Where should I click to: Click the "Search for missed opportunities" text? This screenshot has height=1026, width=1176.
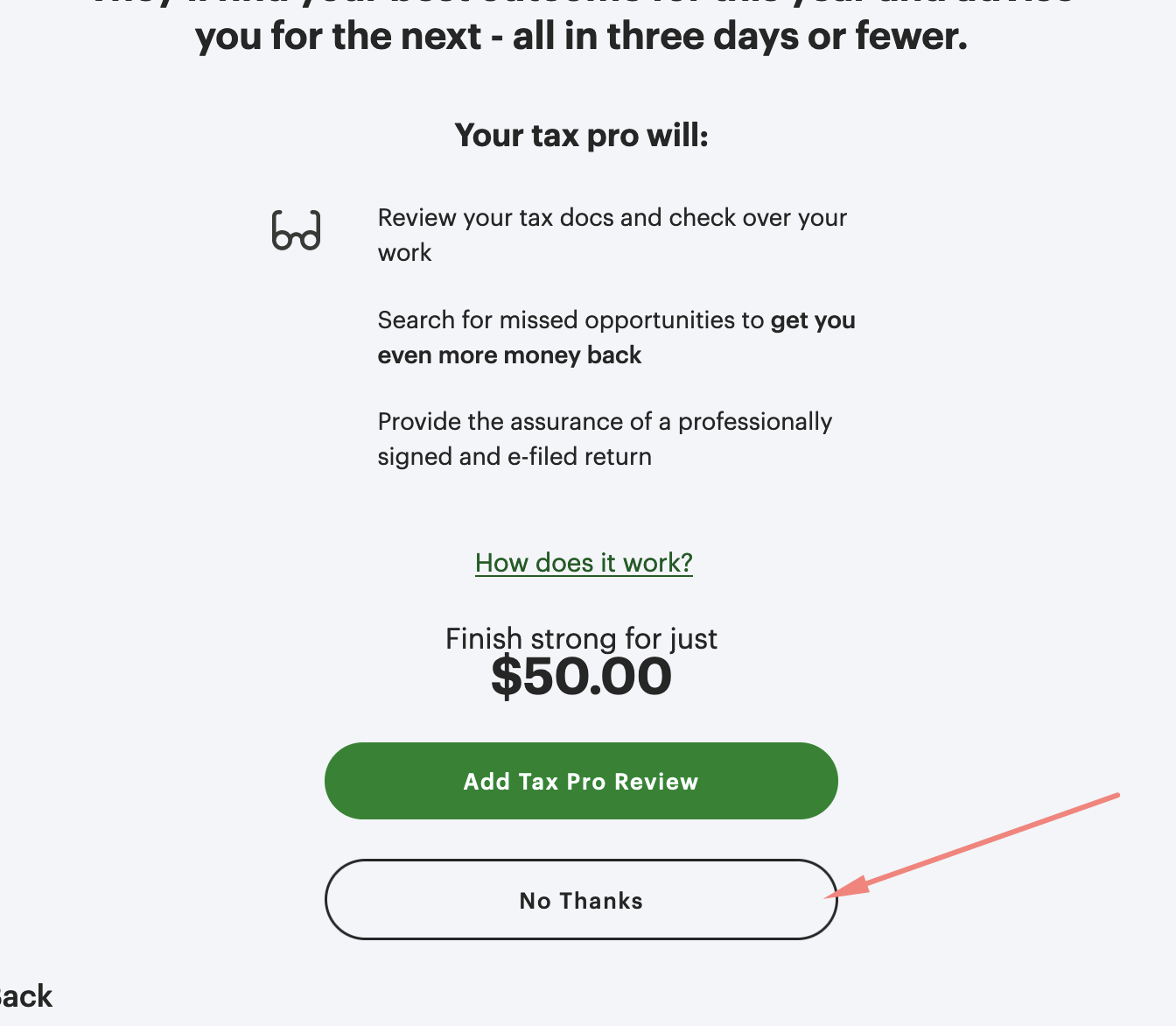click(570, 320)
